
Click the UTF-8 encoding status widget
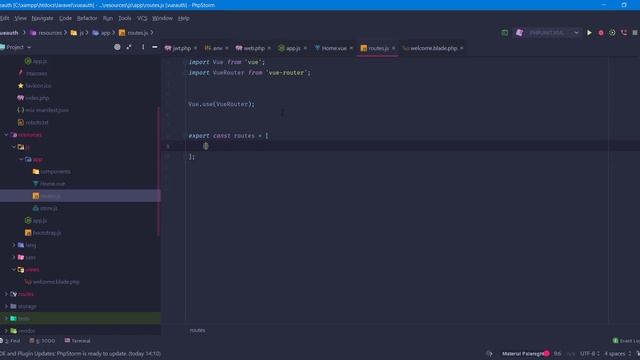pyautogui.click(x=590, y=353)
